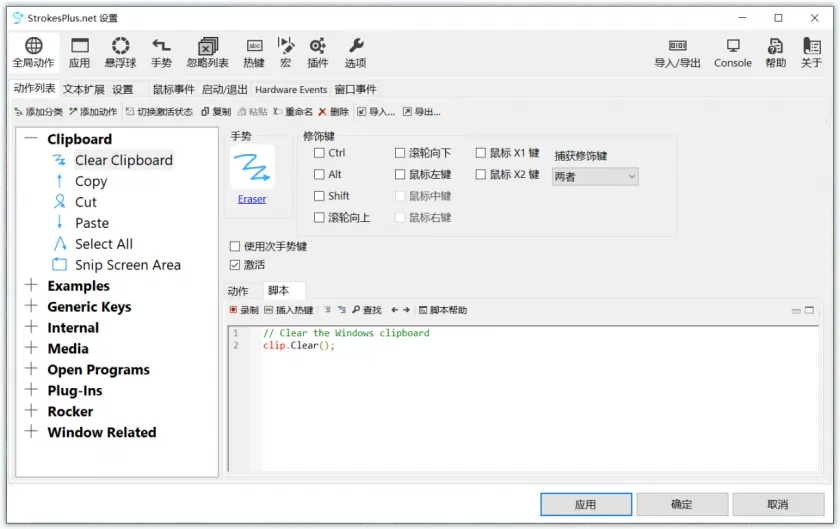Click the 复制 copy toolbar button
Image resolution: width=840 pixels, height=529 pixels.
[x=216, y=111]
